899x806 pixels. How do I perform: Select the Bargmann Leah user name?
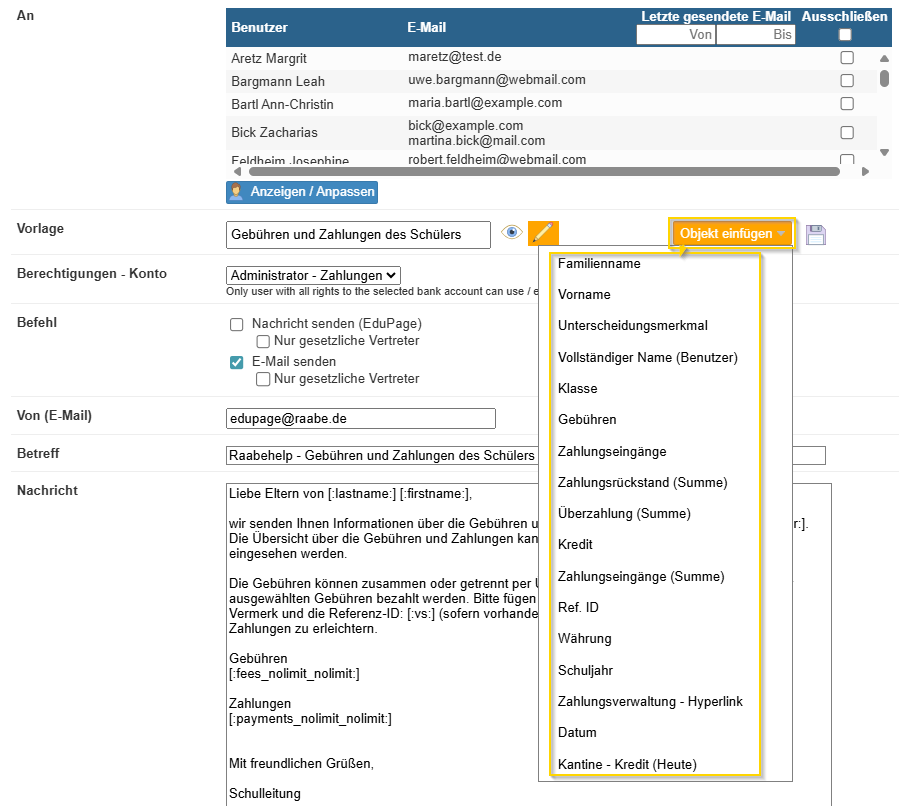pyautogui.click(x=278, y=81)
